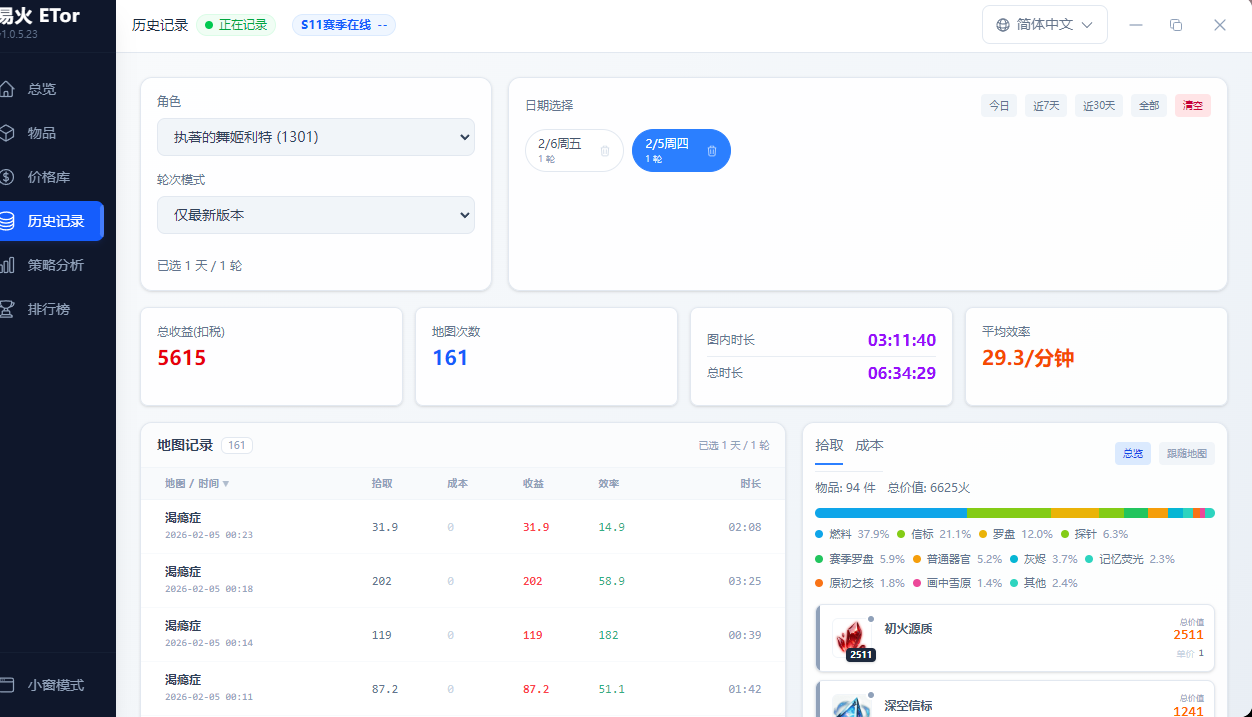This screenshot has width=1252, height=717.
Task: Switch to the 成本 tab
Action: click(x=869, y=446)
